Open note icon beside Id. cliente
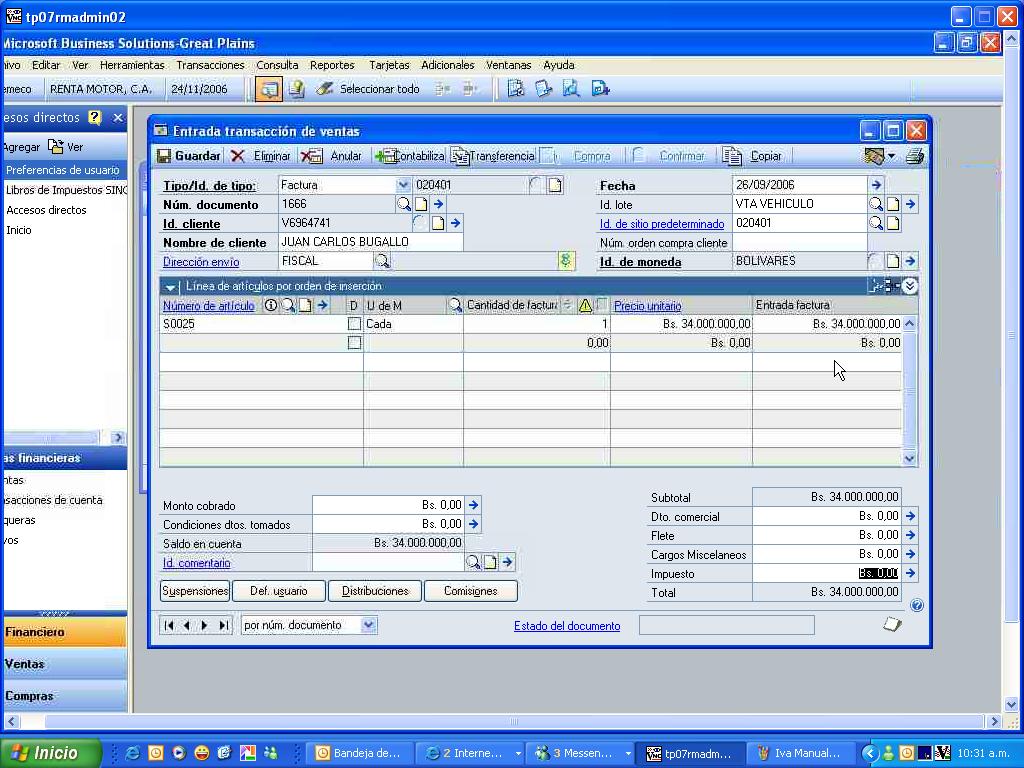This screenshot has width=1024, height=768. tap(438, 223)
